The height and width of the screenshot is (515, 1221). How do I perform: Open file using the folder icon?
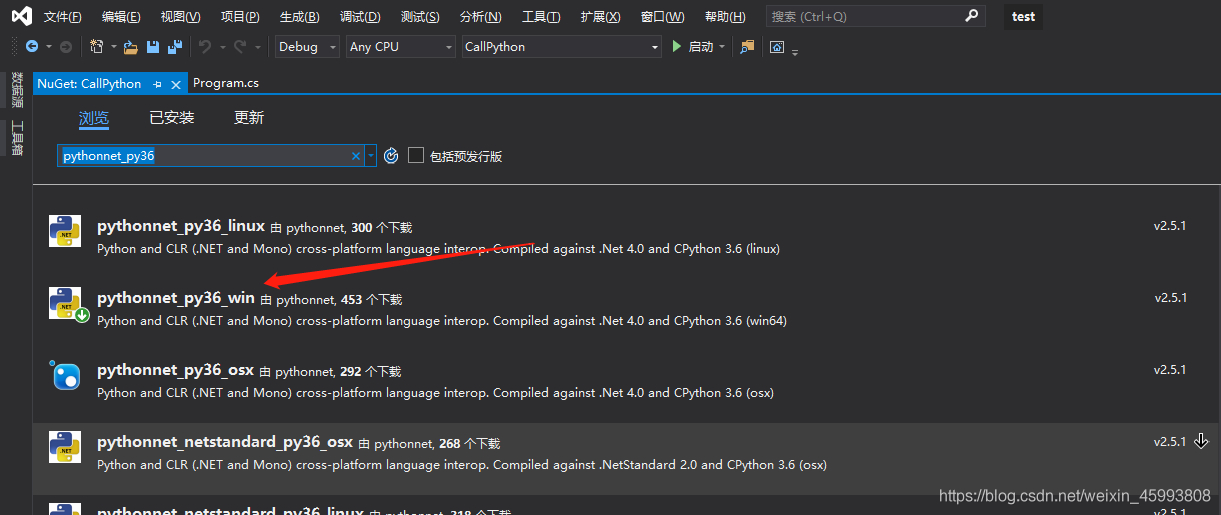(131, 47)
